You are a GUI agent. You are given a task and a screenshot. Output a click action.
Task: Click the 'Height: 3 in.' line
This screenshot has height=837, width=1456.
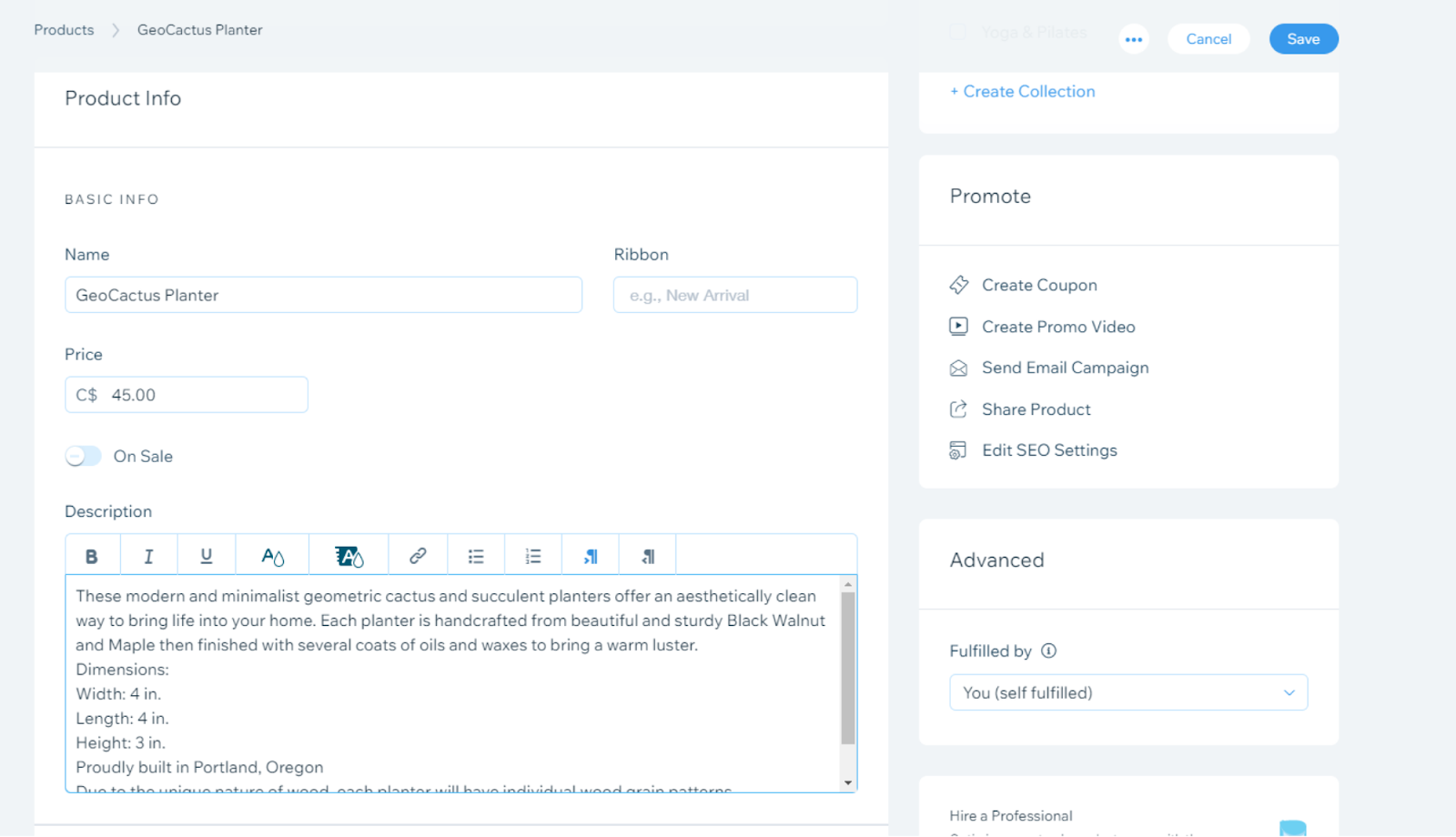pos(120,742)
